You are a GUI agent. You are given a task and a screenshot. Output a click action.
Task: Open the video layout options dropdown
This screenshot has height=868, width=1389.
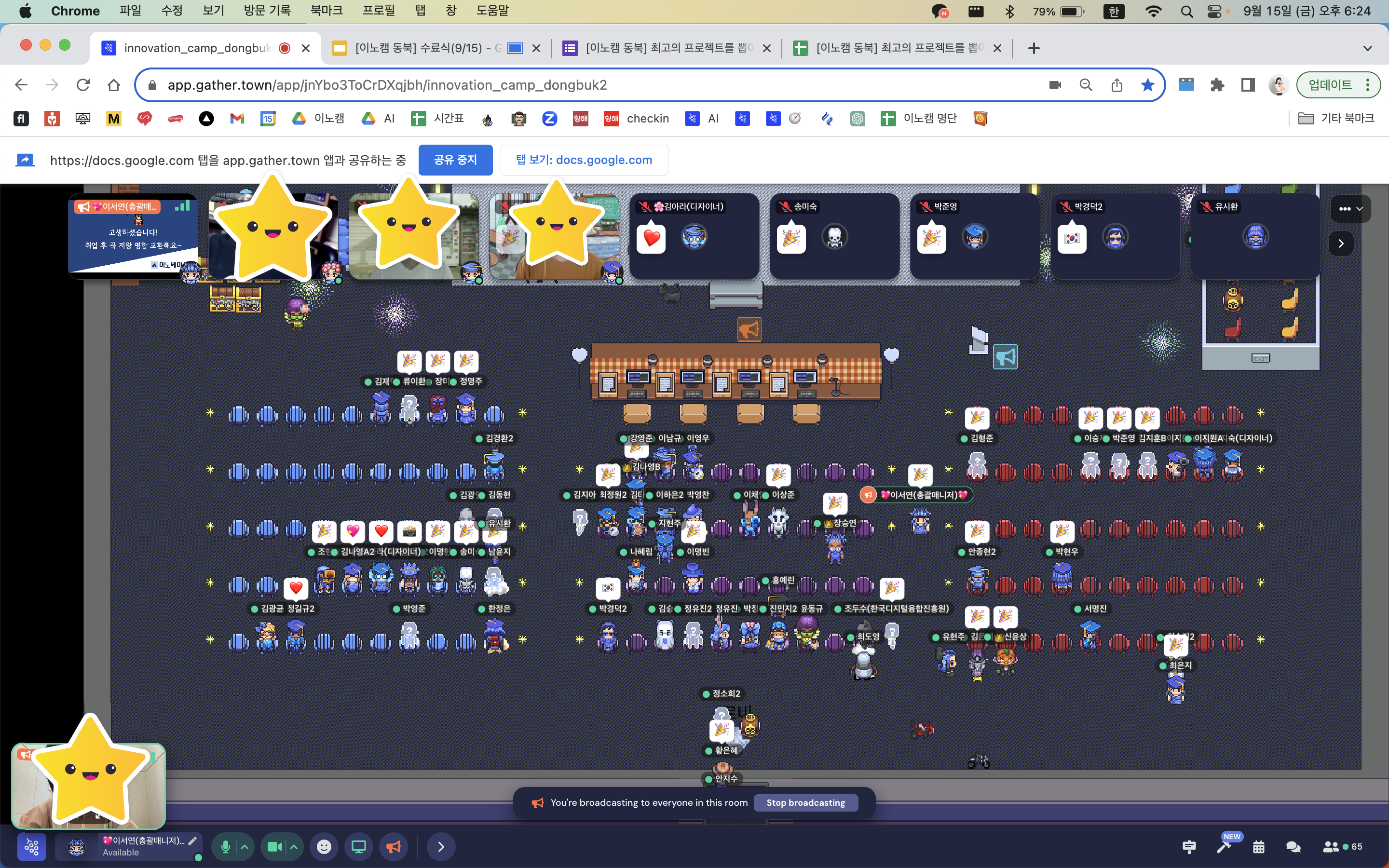pyautogui.click(x=1350, y=208)
